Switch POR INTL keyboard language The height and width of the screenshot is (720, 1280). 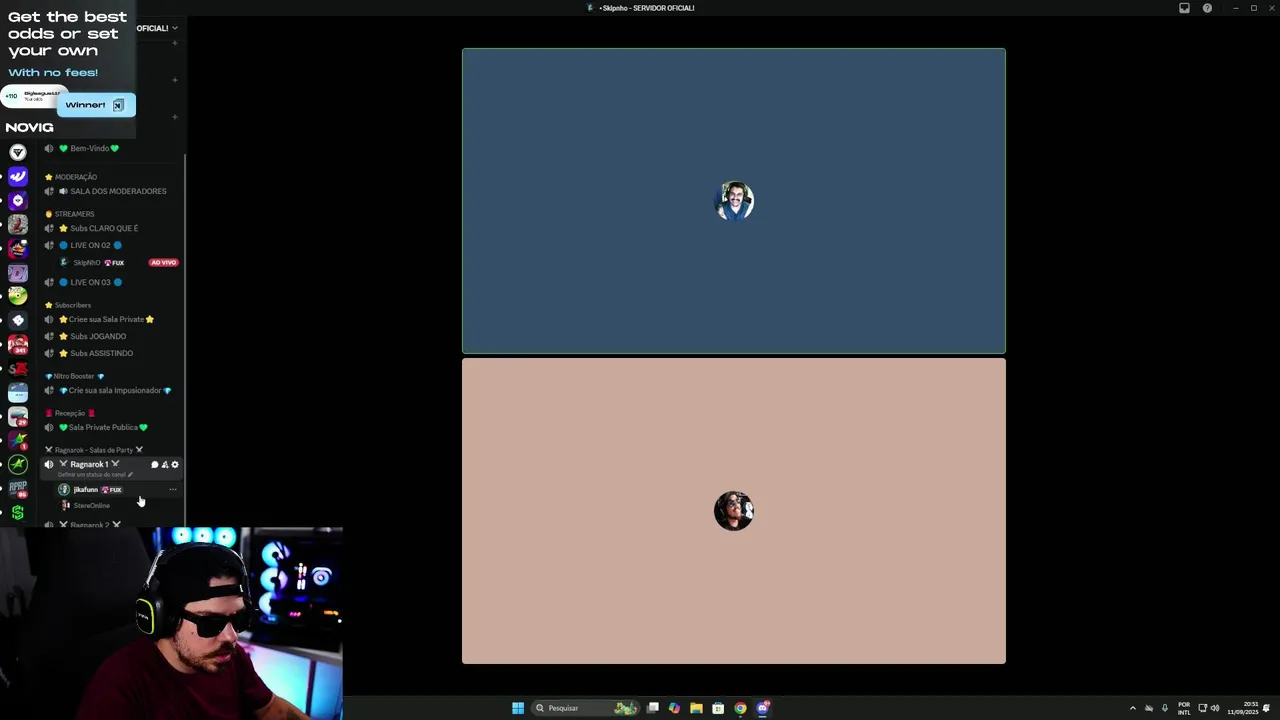click(1184, 708)
